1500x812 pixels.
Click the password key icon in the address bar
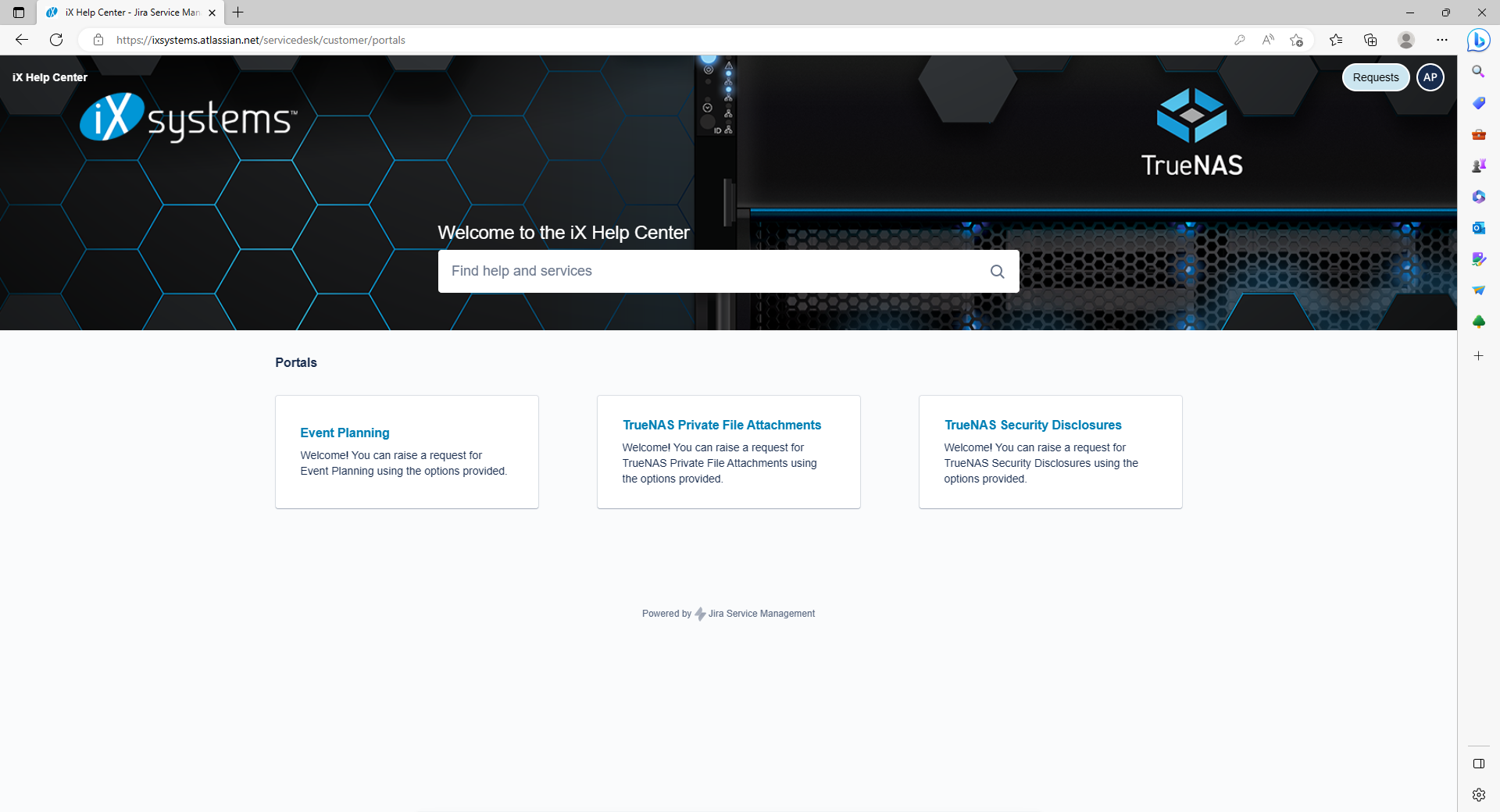1239,40
